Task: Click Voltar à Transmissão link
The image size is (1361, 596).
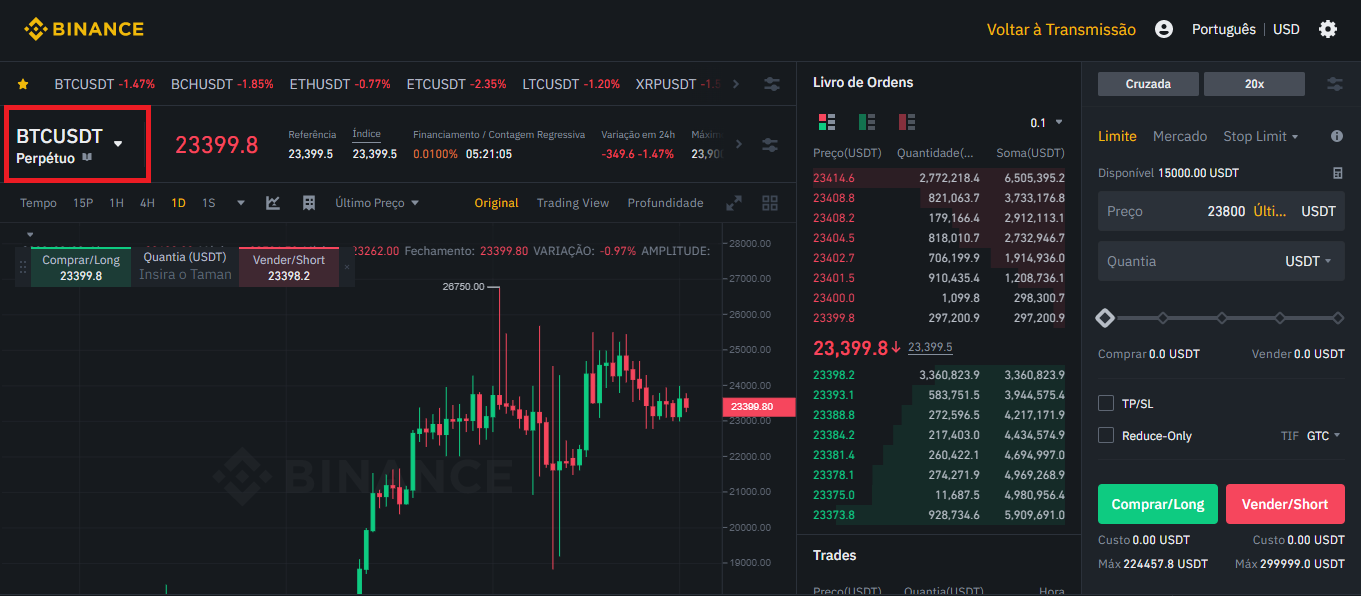Action: pyautogui.click(x=1061, y=29)
